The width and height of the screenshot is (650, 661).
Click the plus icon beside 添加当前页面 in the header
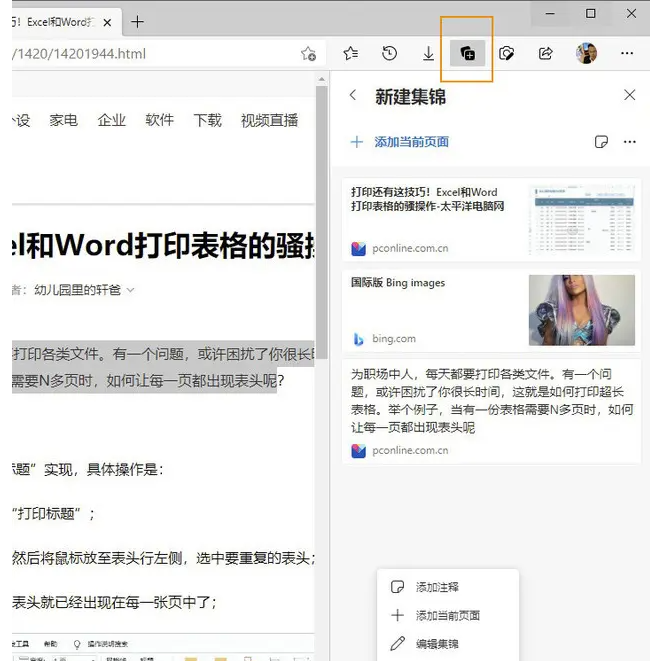[357, 142]
